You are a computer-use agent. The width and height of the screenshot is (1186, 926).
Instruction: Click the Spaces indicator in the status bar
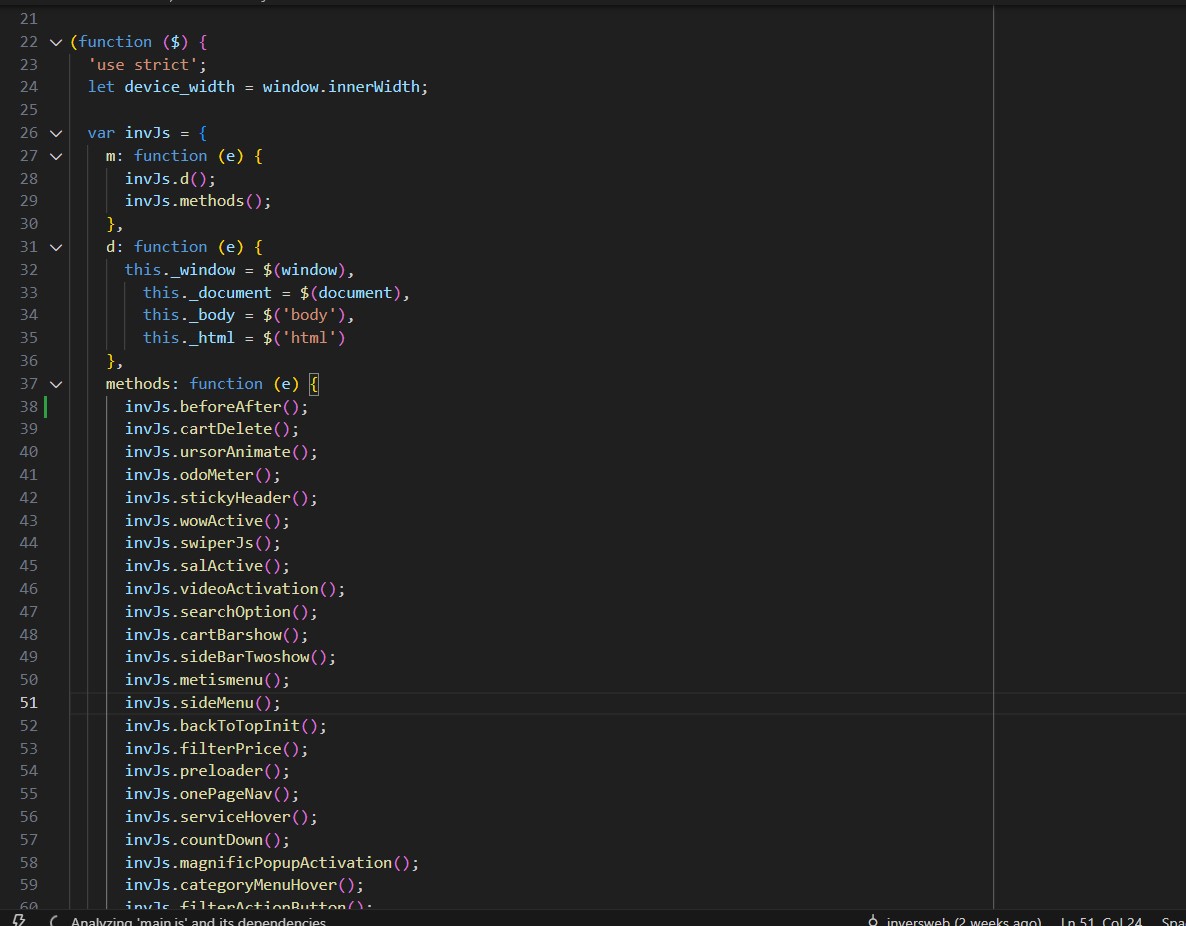[1174, 920]
